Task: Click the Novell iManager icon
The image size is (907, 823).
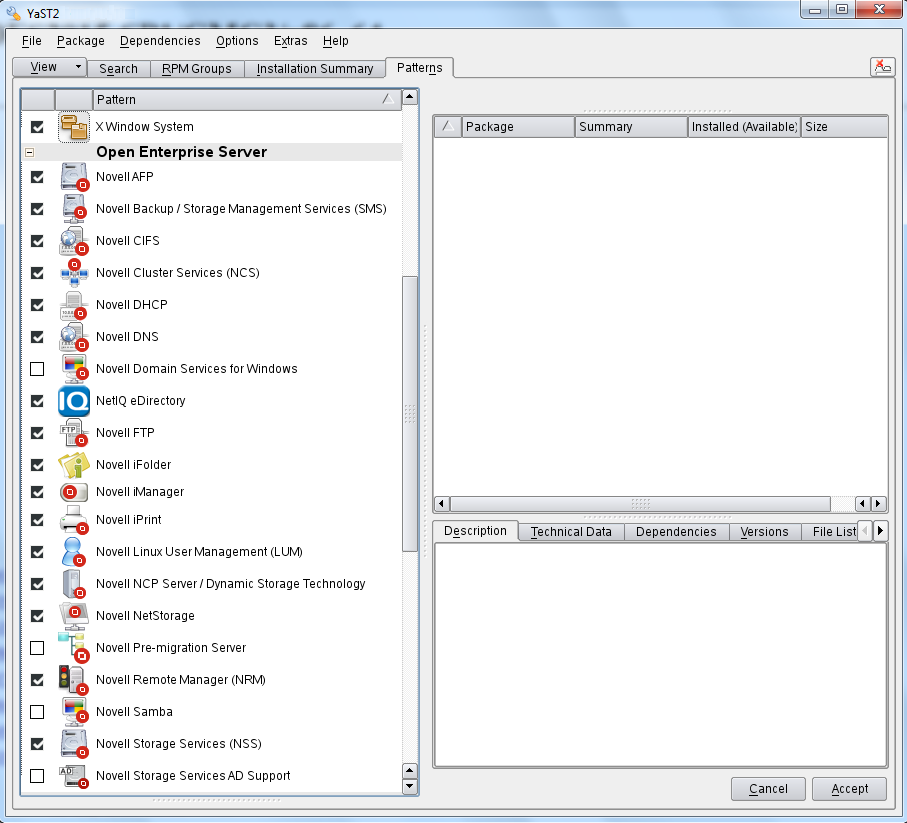Action: pyautogui.click(x=74, y=492)
